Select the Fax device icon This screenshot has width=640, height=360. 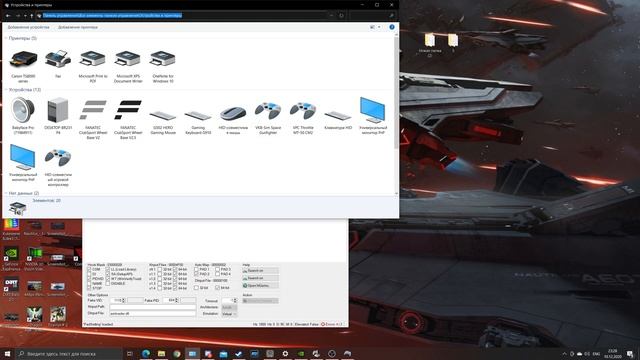(x=58, y=64)
